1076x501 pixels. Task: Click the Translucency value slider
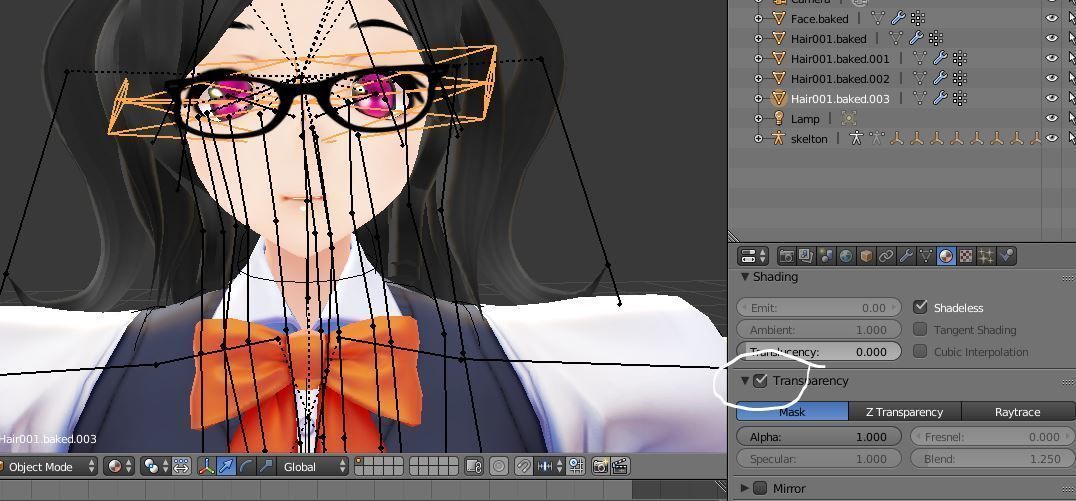tap(819, 351)
